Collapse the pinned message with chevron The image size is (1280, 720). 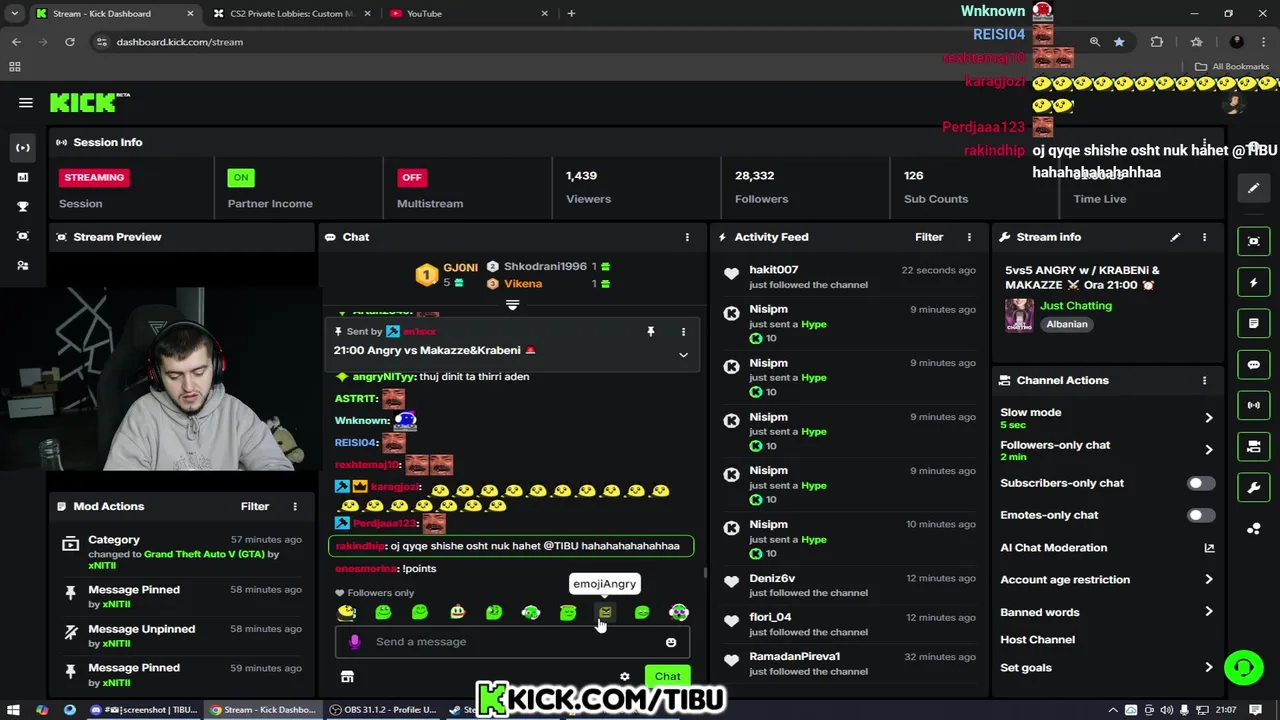(x=683, y=355)
